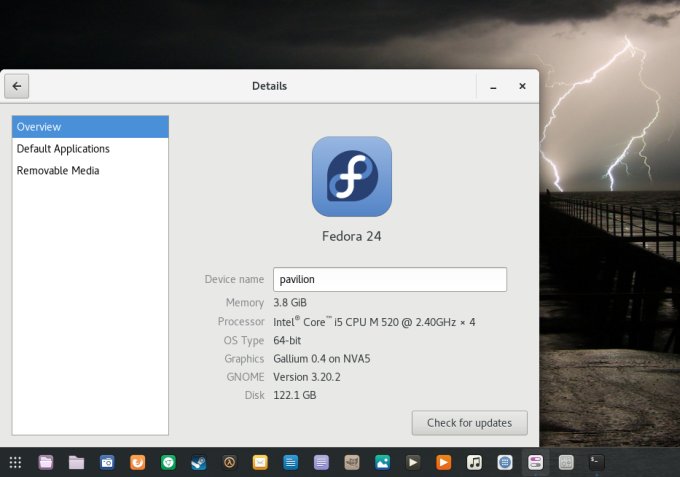Viewport: 680px width, 477px height.
Task: Launch Steam from the dock
Action: pyautogui.click(x=199, y=462)
